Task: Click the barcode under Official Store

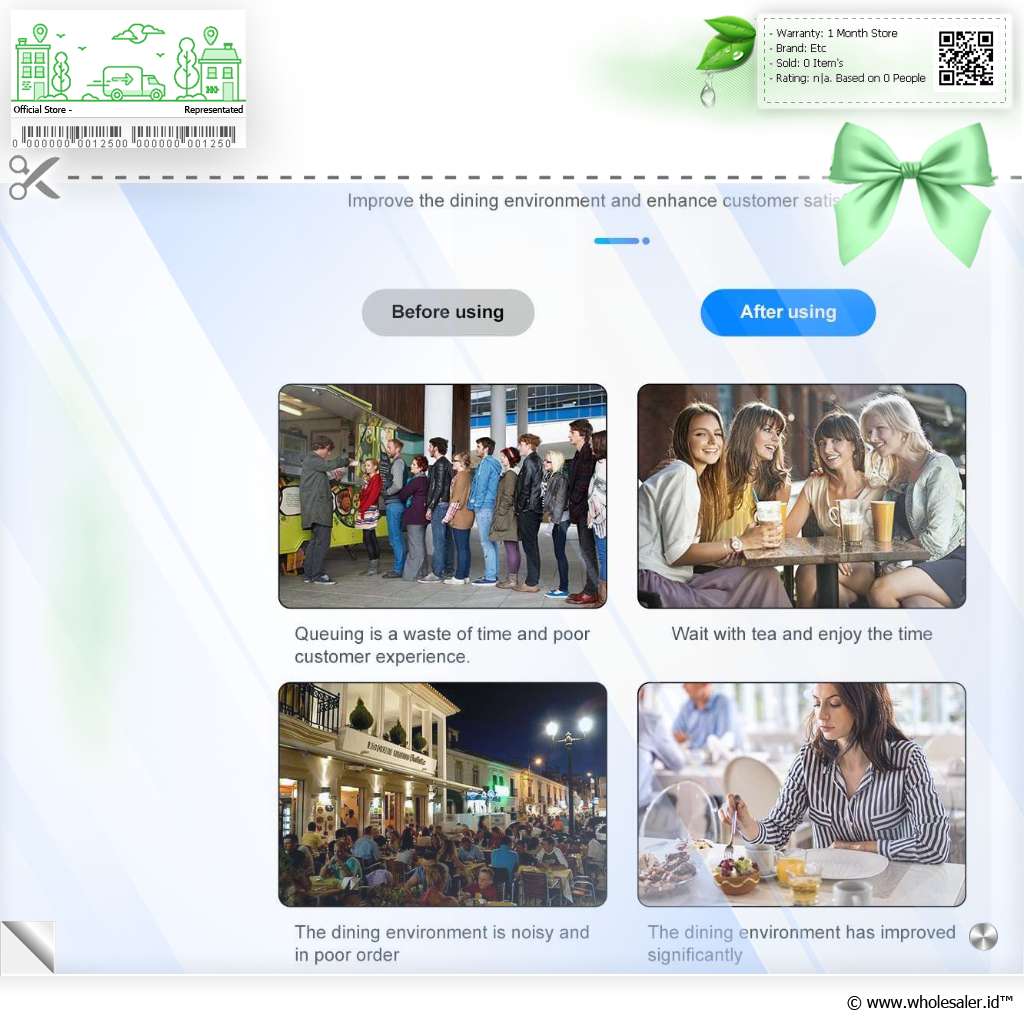Action: [x=124, y=136]
